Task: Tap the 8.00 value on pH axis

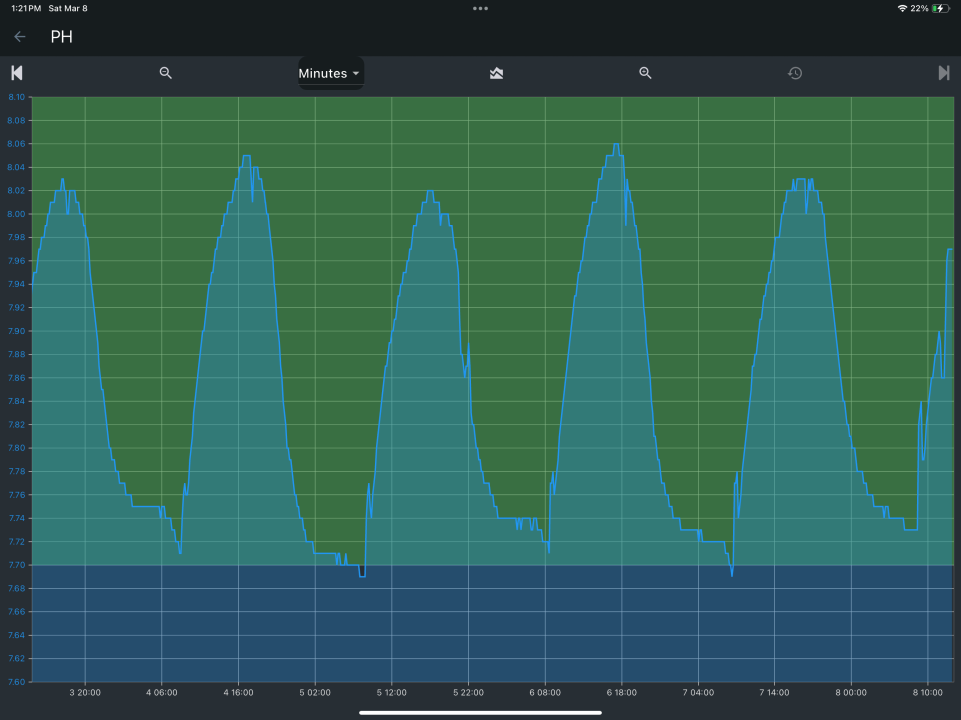Action: click(16, 214)
